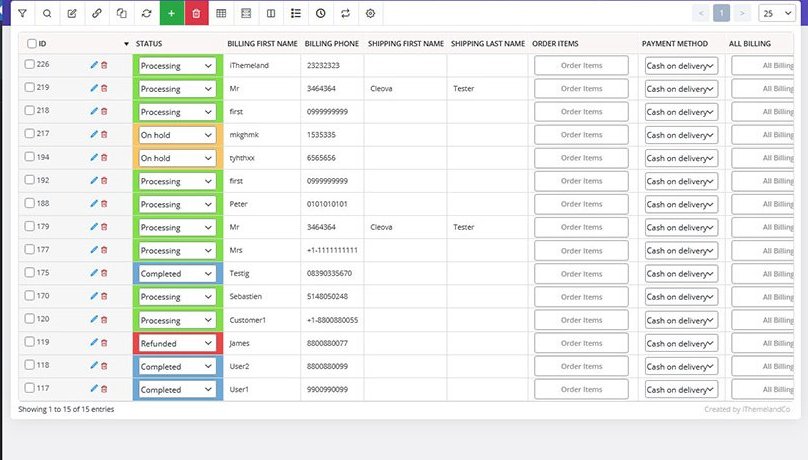Sort by SHIPPING FIRST NAME column header
Viewport: 808px width, 460px height.
tap(406, 44)
